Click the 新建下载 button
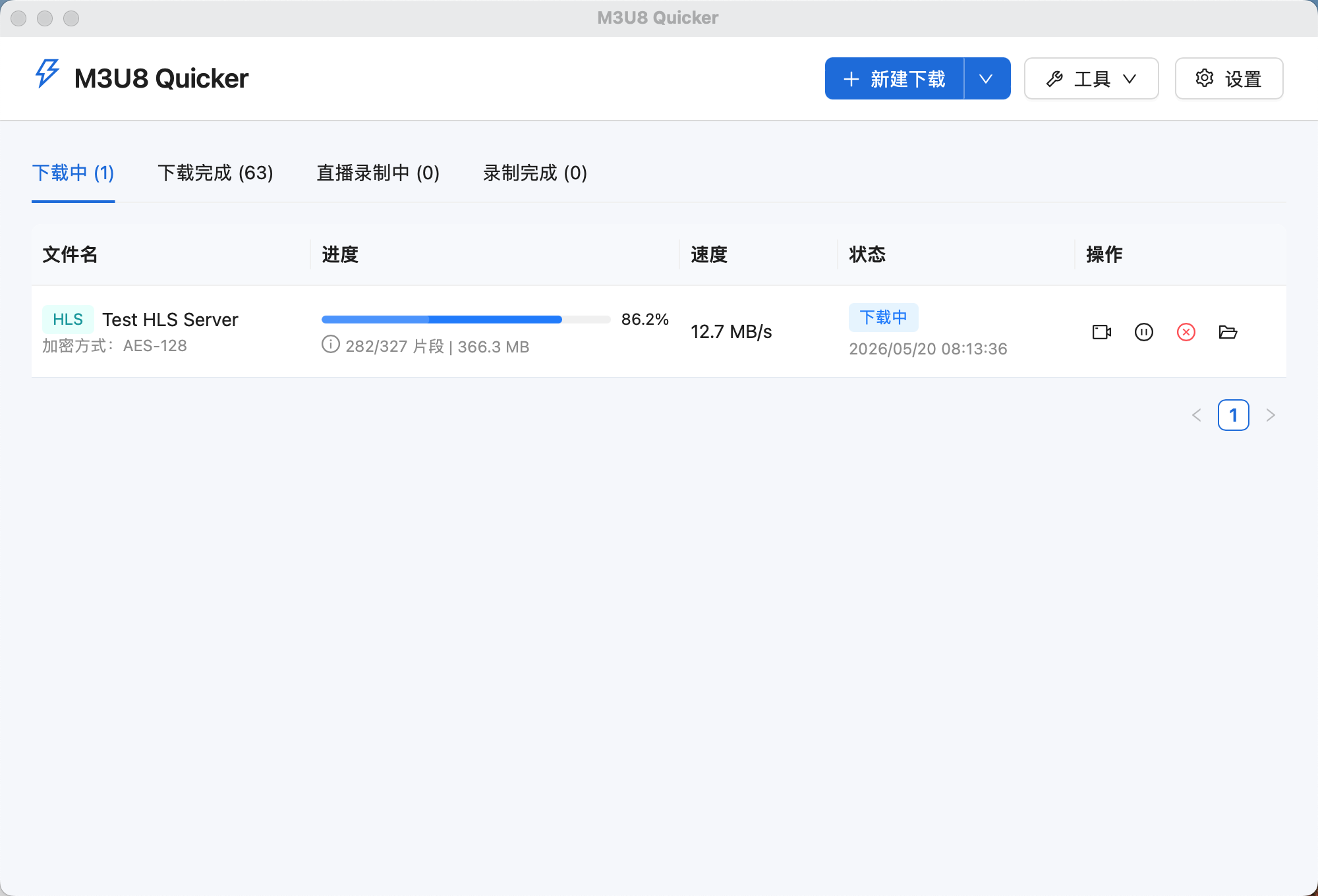Image resolution: width=1318 pixels, height=896 pixels. click(895, 78)
